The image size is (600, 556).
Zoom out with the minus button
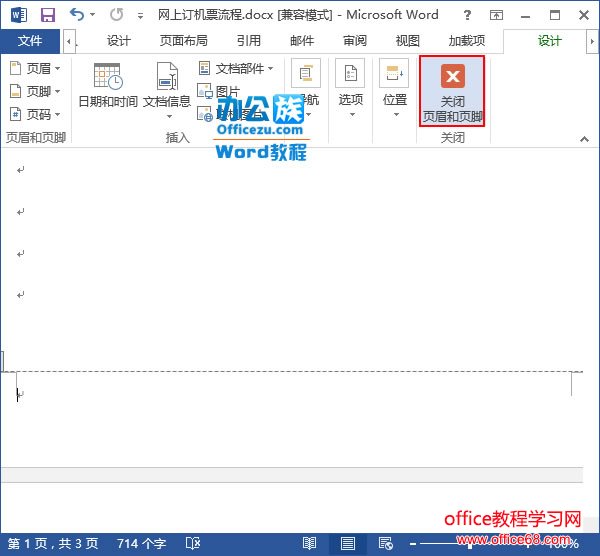[x=413, y=543]
